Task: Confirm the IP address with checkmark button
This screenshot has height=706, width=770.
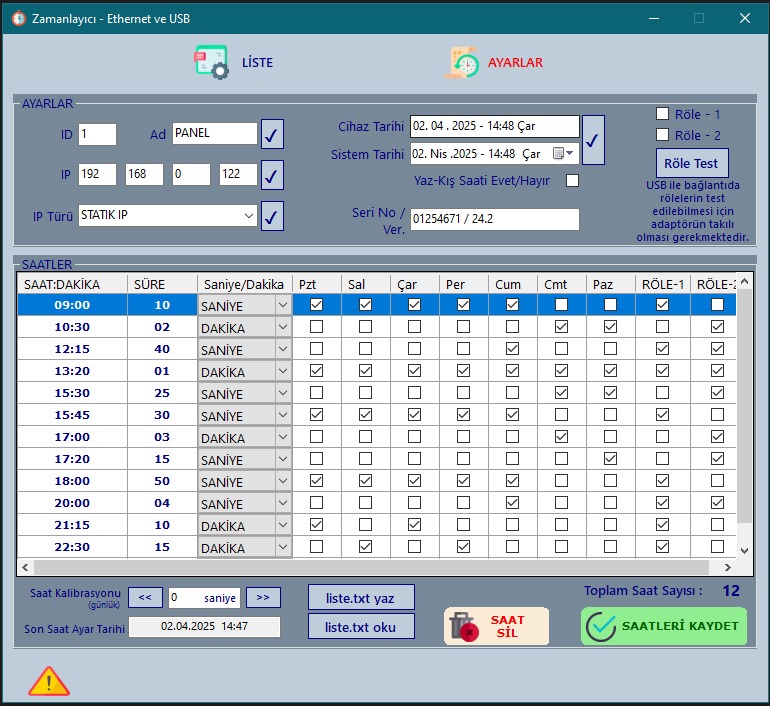Action: [x=272, y=175]
